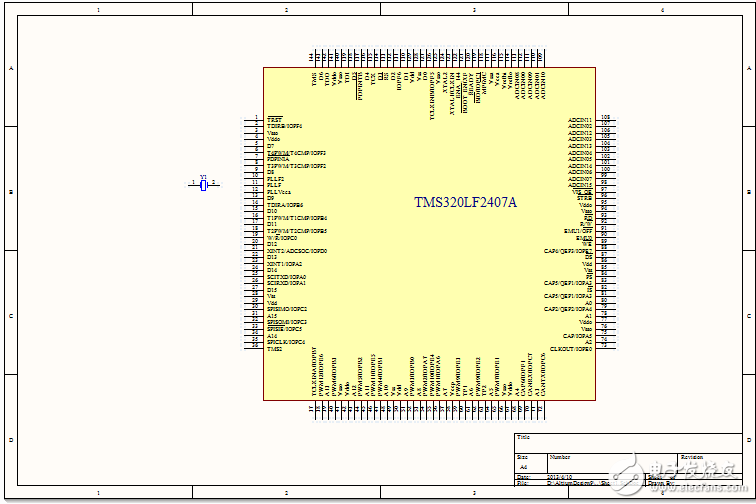The width and height of the screenshot is (756, 504).
Task: Click the PLLF2 pin label
Action: 275,178
